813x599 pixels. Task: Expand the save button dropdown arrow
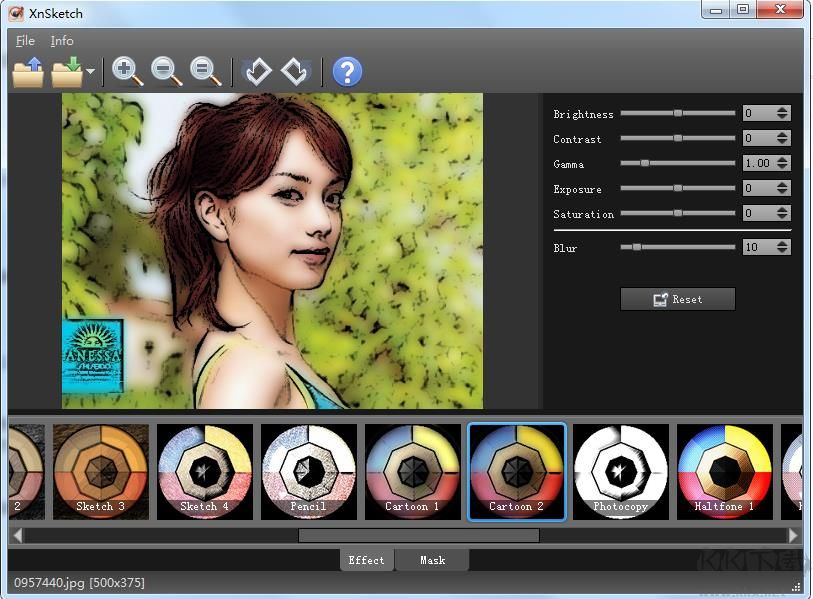[x=91, y=73]
